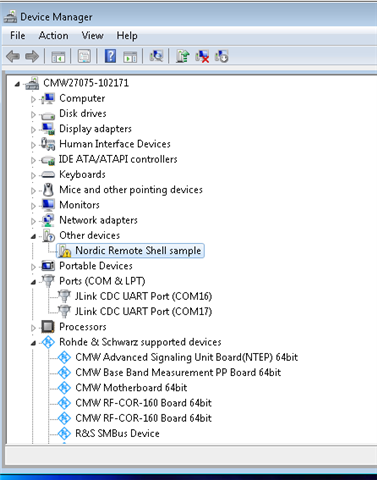The image size is (377, 480).
Task: Open the Properties toolbar icon
Action: [84, 56]
